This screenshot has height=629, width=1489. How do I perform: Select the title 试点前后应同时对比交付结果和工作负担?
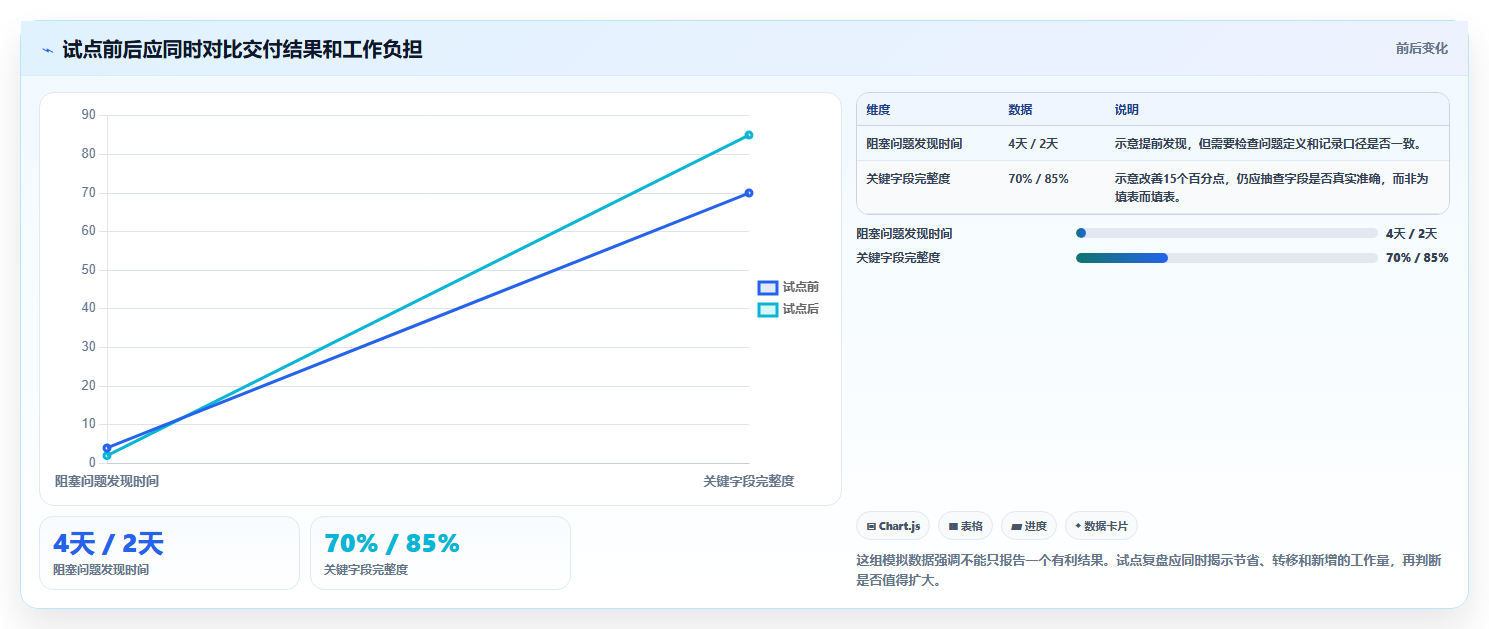(x=242, y=49)
